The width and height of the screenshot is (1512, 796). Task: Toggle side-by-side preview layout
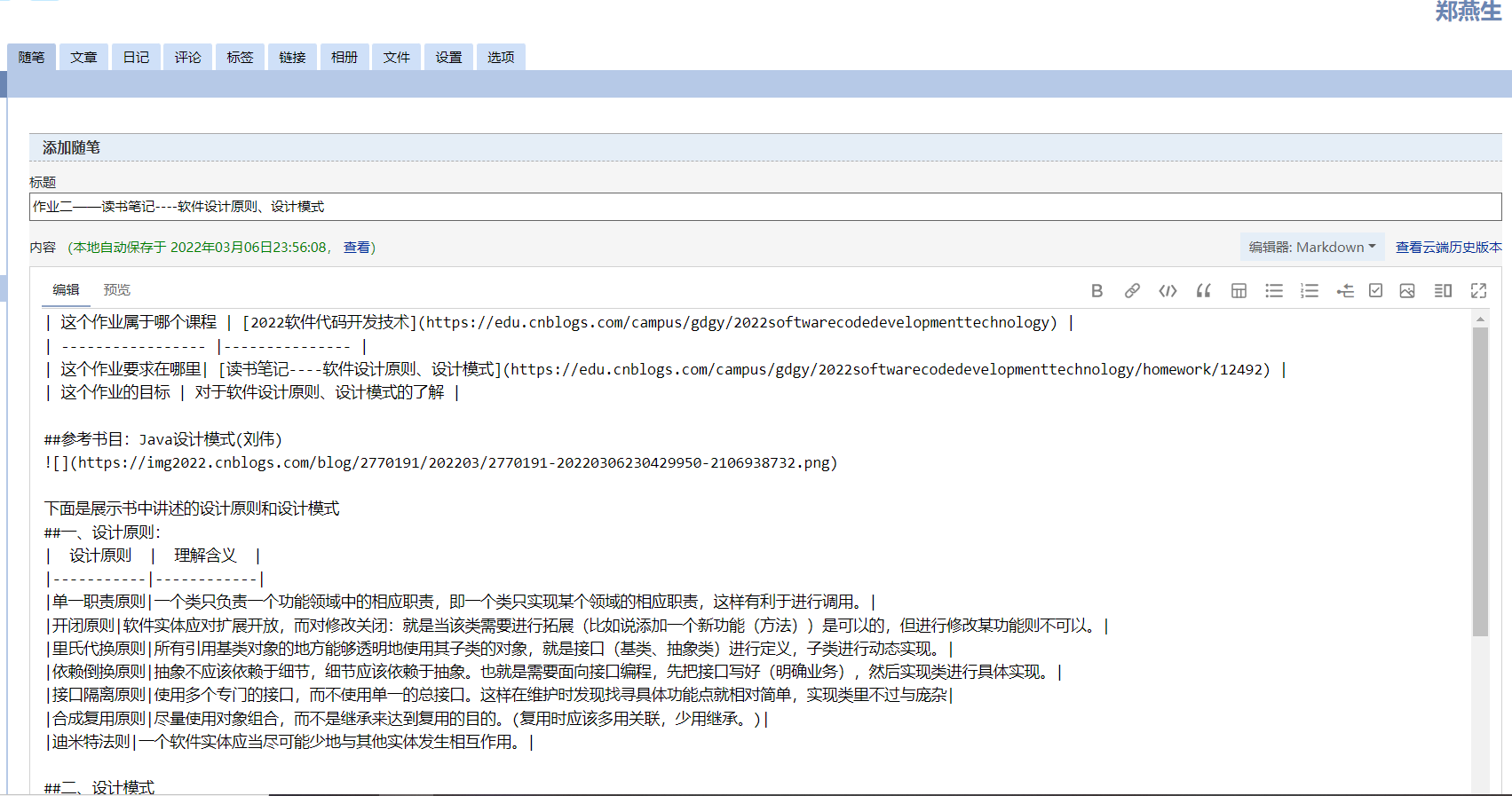tap(1443, 291)
